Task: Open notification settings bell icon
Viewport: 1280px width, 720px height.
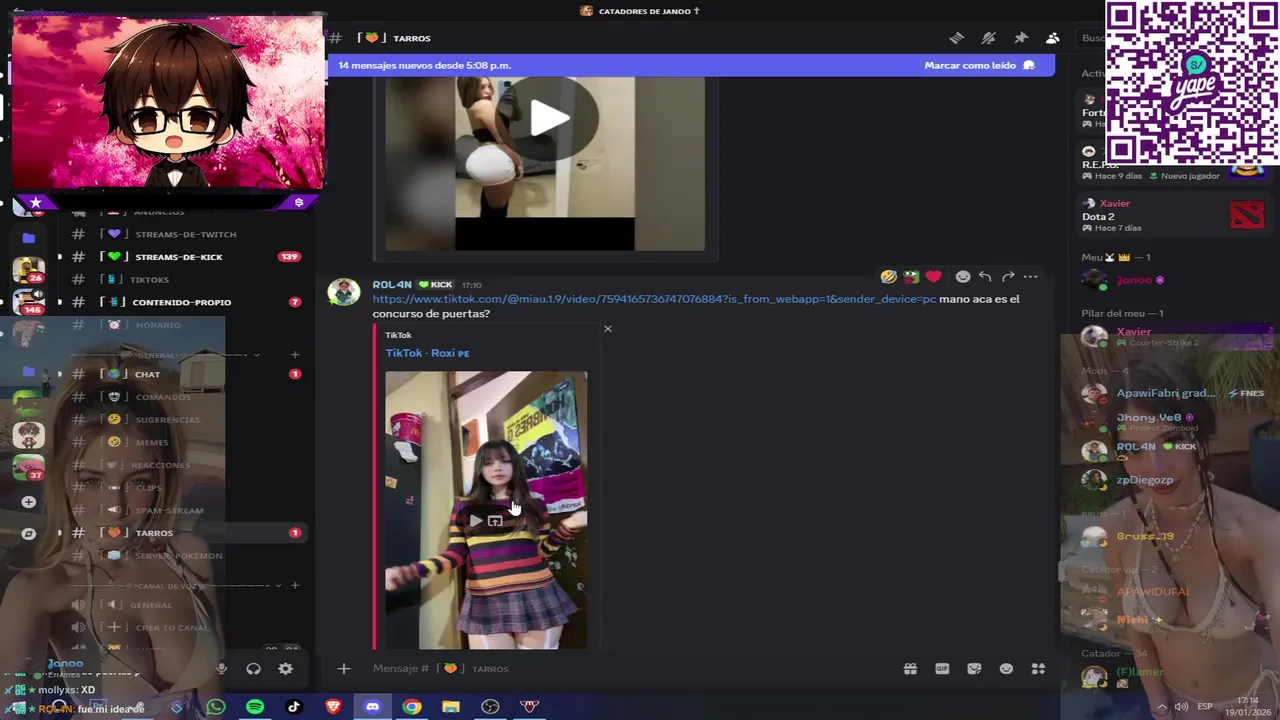Action: coord(988,38)
